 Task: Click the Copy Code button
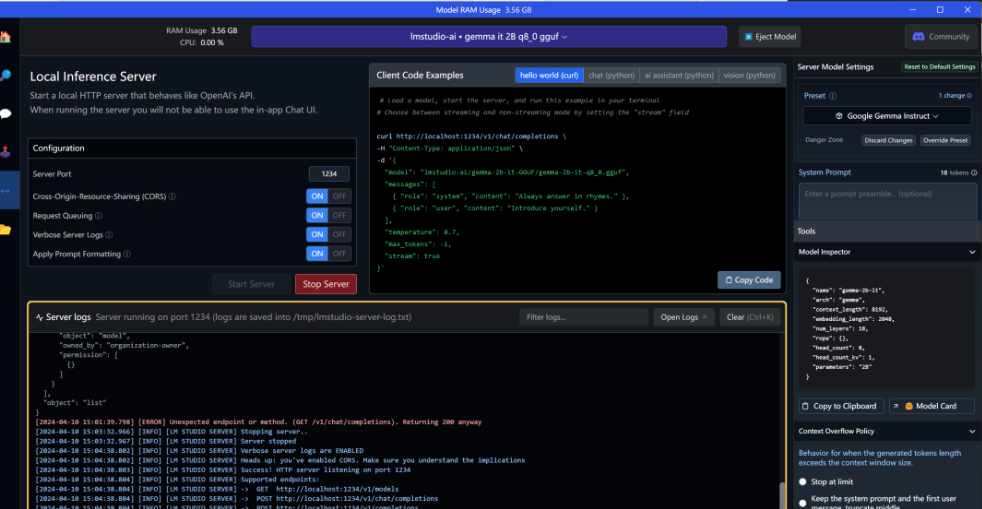click(748, 280)
